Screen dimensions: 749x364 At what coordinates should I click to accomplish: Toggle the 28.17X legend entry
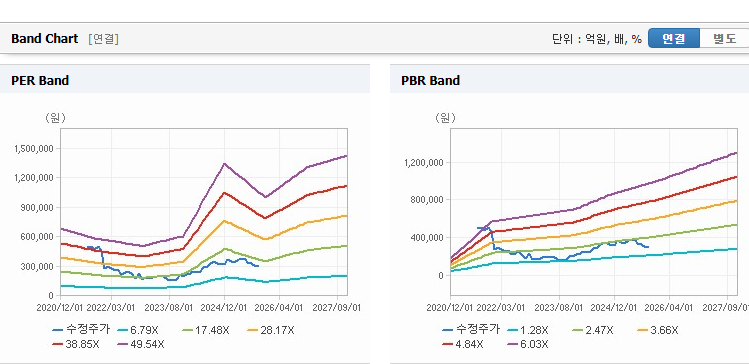pyautogui.click(x=271, y=330)
